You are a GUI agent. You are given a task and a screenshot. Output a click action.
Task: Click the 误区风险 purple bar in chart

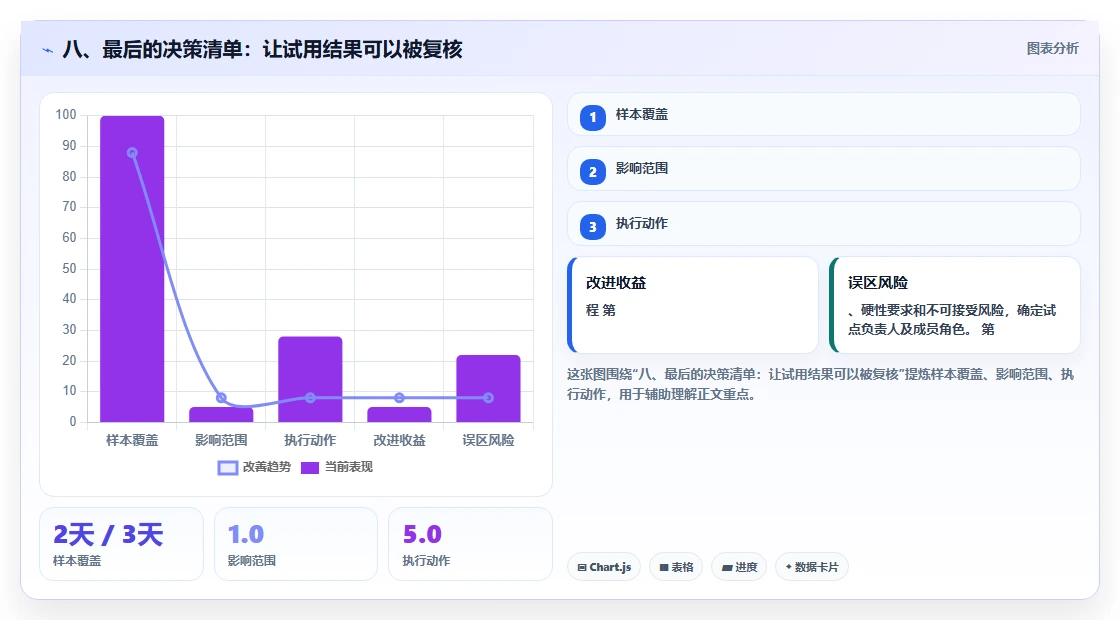click(489, 389)
